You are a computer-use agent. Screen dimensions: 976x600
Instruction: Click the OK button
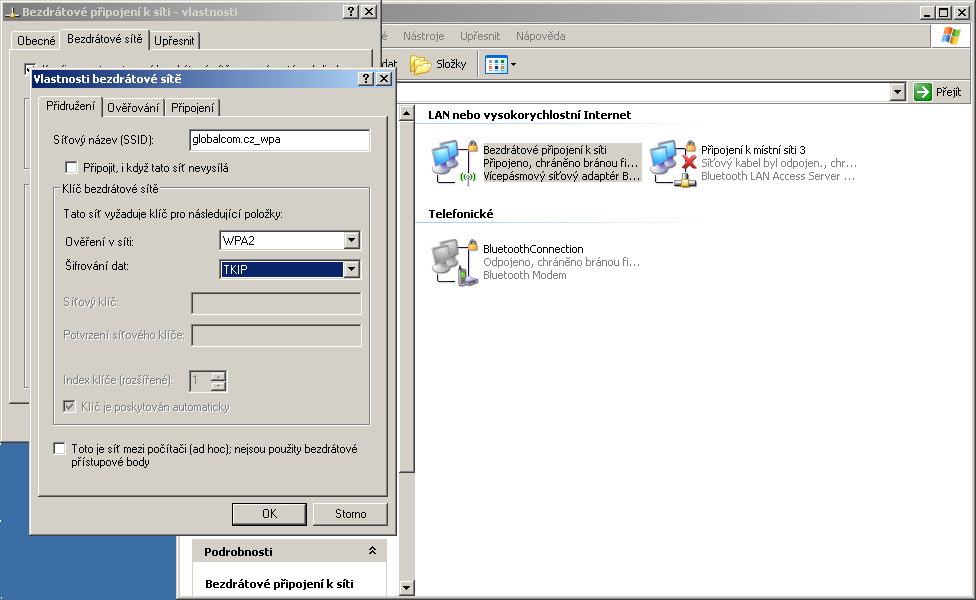[269, 514]
